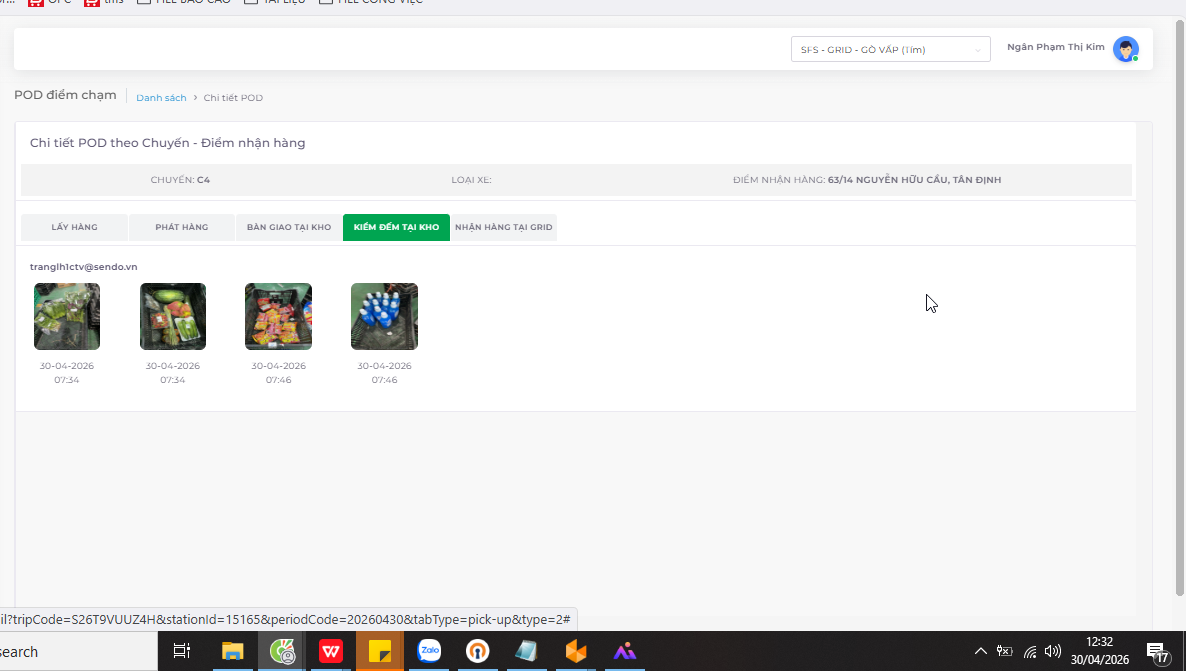The width and height of the screenshot is (1186, 671).
Task: Open first photo of bagged vegetables at 07:34
Action: coord(67,316)
